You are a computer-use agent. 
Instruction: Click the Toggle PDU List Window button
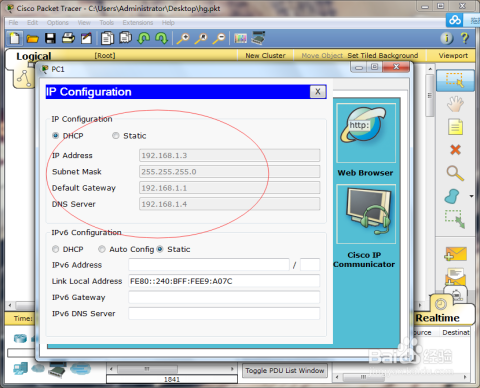coord(285,371)
